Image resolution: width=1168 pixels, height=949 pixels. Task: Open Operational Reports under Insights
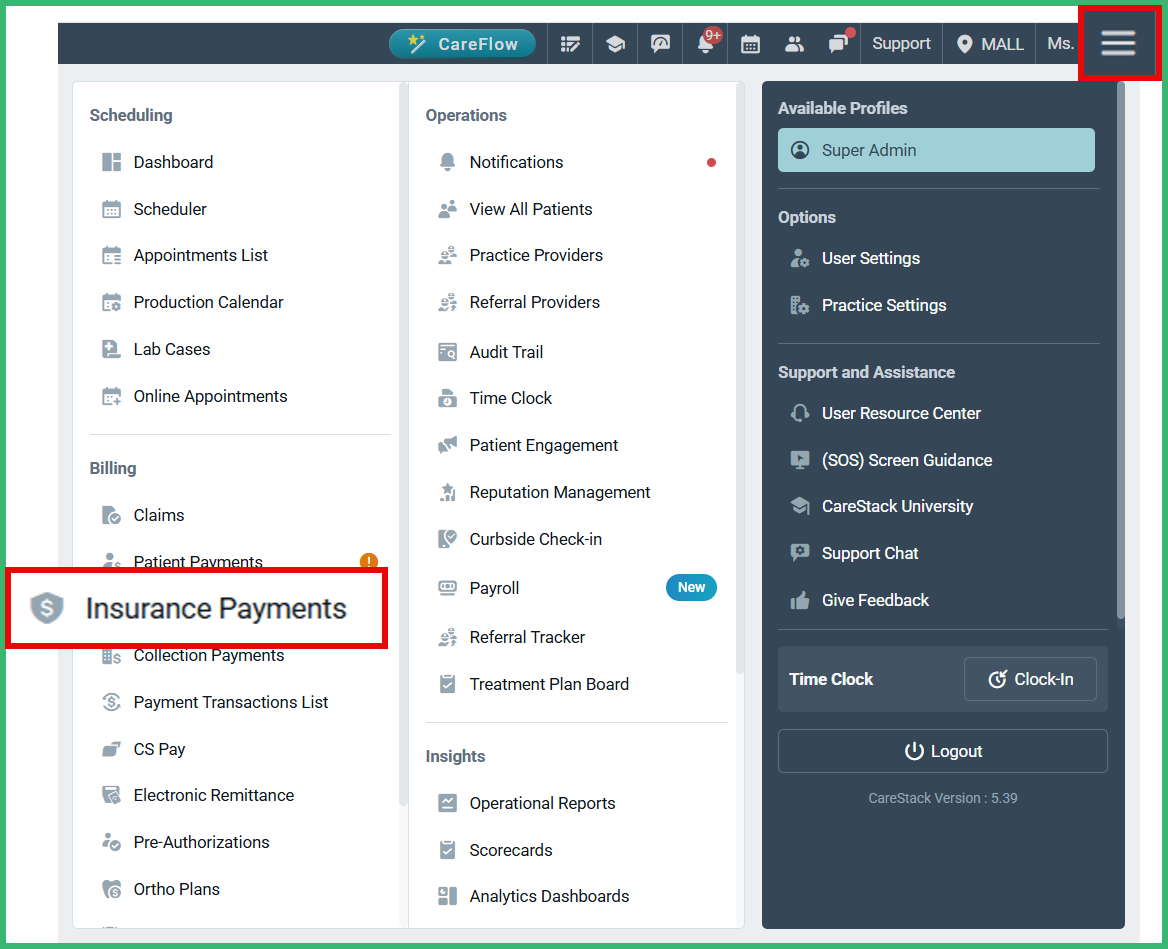coord(540,803)
